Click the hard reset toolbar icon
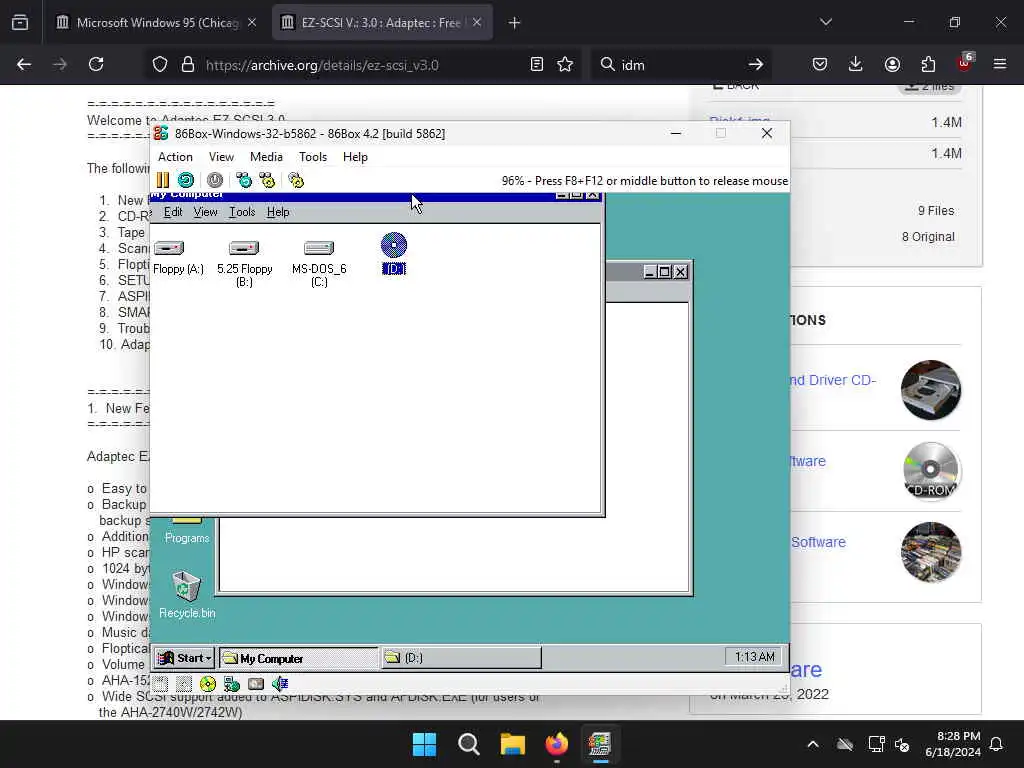The height and width of the screenshot is (768, 1024). click(x=186, y=180)
